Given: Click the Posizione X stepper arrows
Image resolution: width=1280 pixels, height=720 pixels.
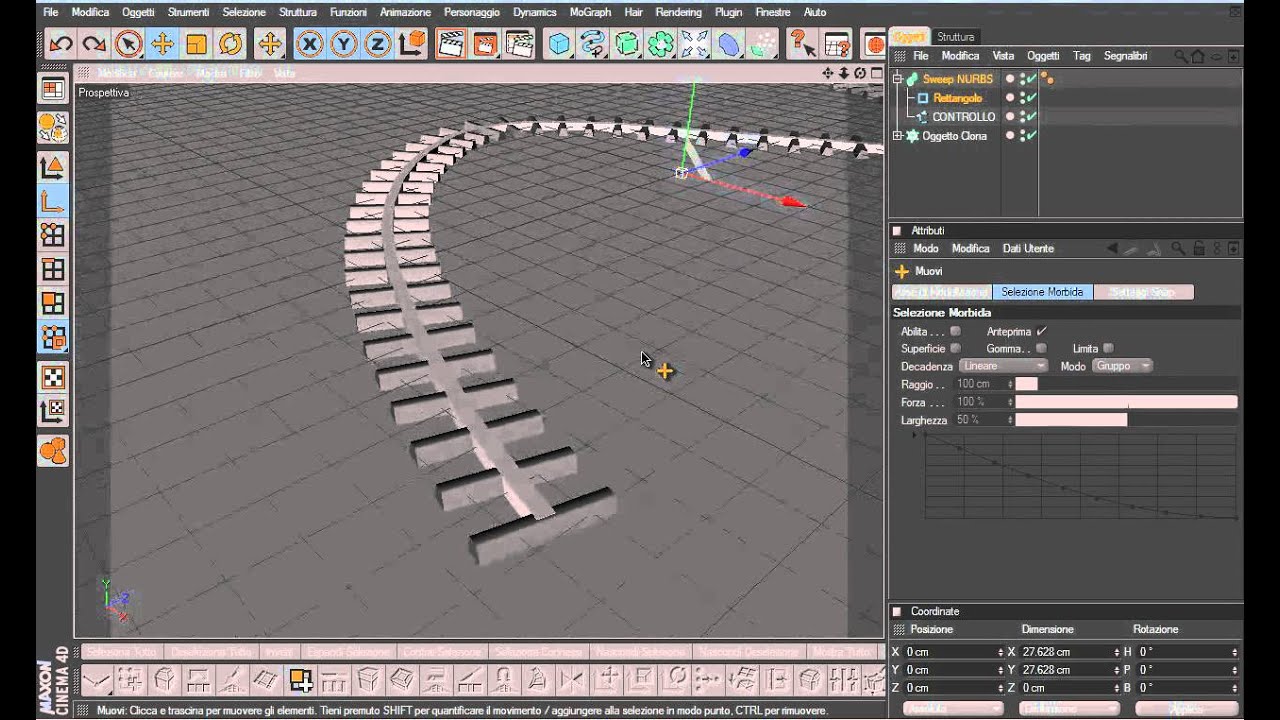Looking at the screenshot, I should click(1001, 652).
